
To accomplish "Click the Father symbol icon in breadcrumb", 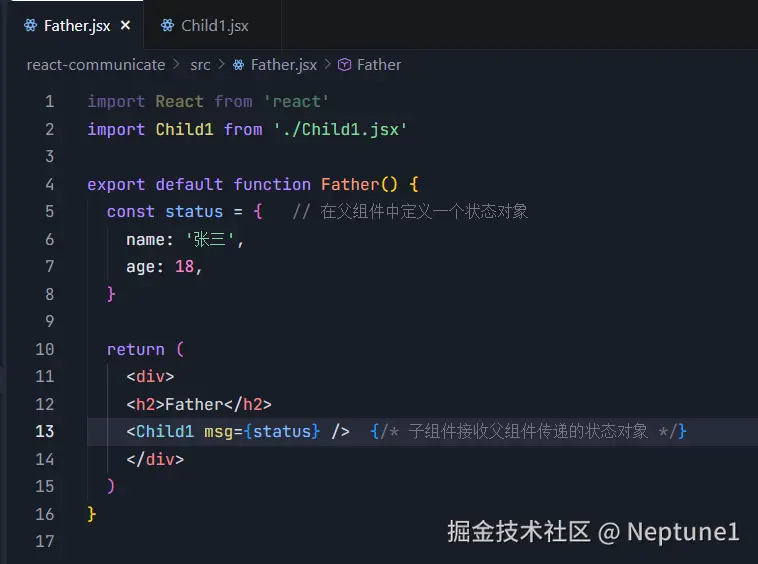I will [345, 64].
